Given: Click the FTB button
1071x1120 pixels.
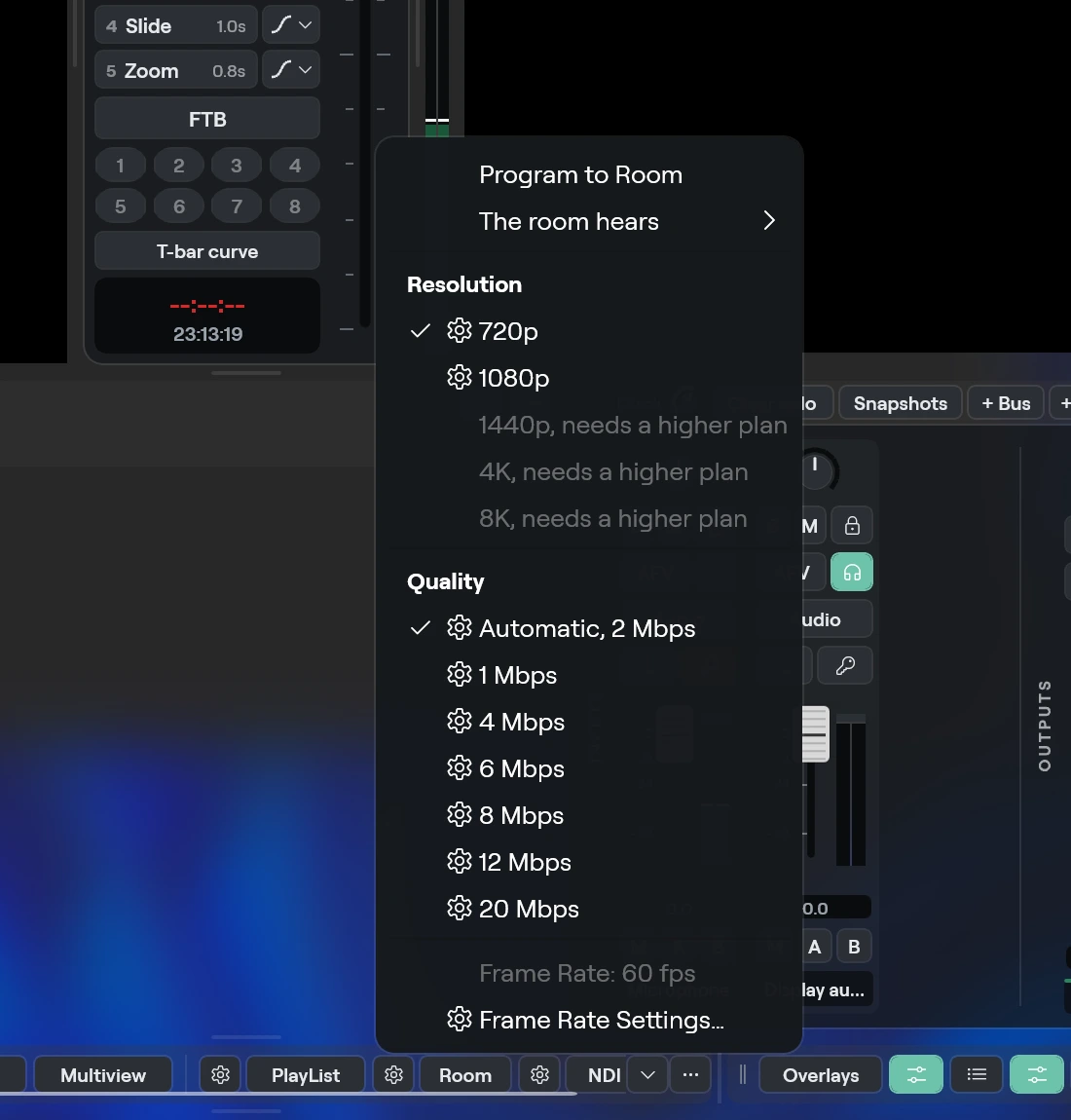Looking at the screenshot, I should click(207, 119).
